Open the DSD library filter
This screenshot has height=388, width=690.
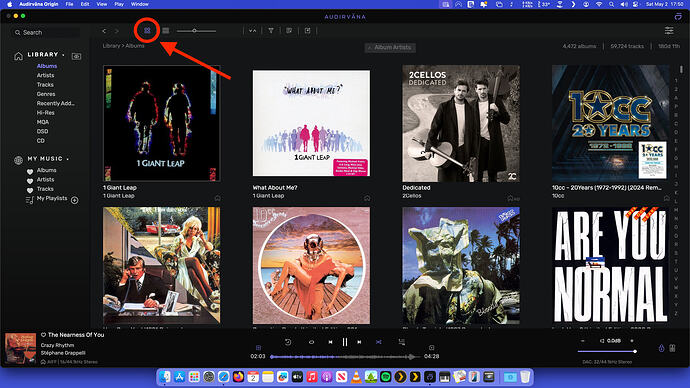click(x=42, y=131)
